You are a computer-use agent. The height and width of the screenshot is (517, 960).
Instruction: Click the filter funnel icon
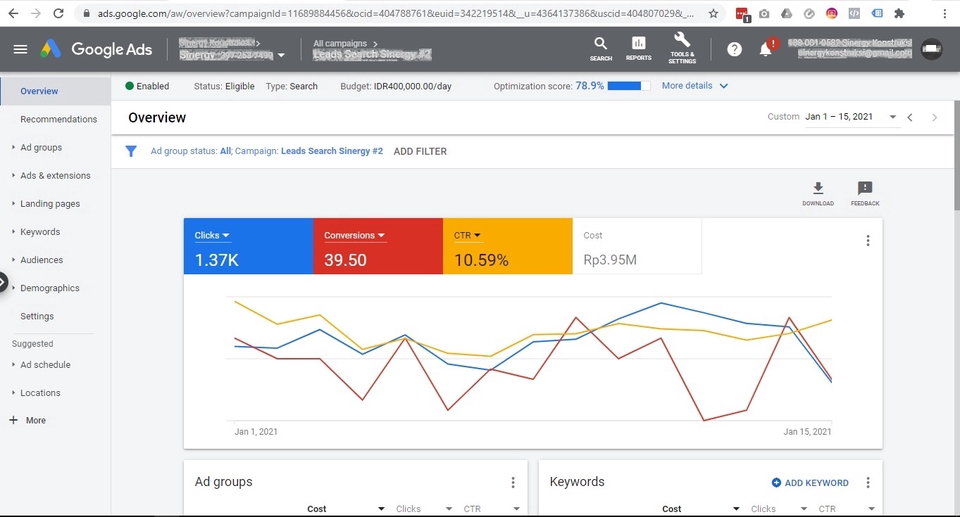(x=131, y=151)
